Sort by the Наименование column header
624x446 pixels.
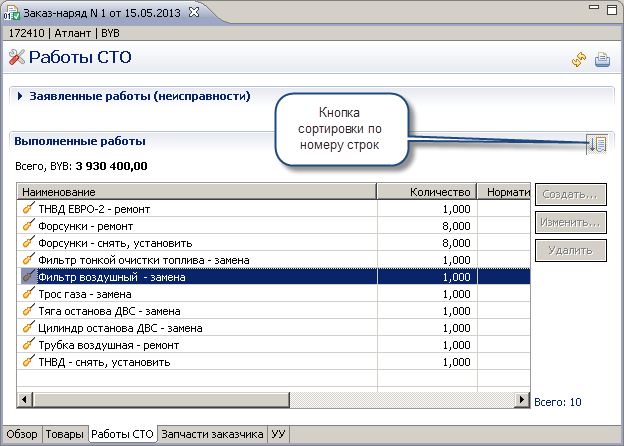[x=197, y=192]
